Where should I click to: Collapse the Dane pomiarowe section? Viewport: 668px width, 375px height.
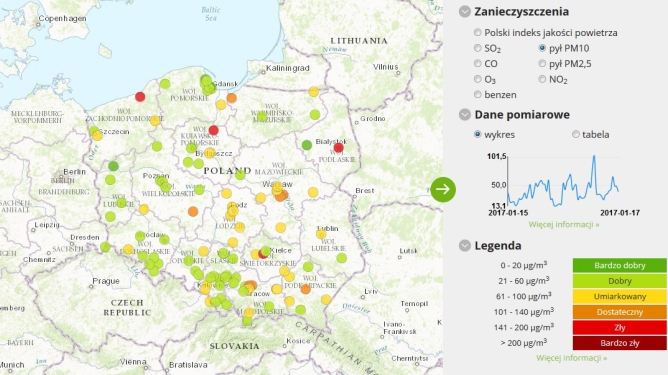(x=465, y=114)
